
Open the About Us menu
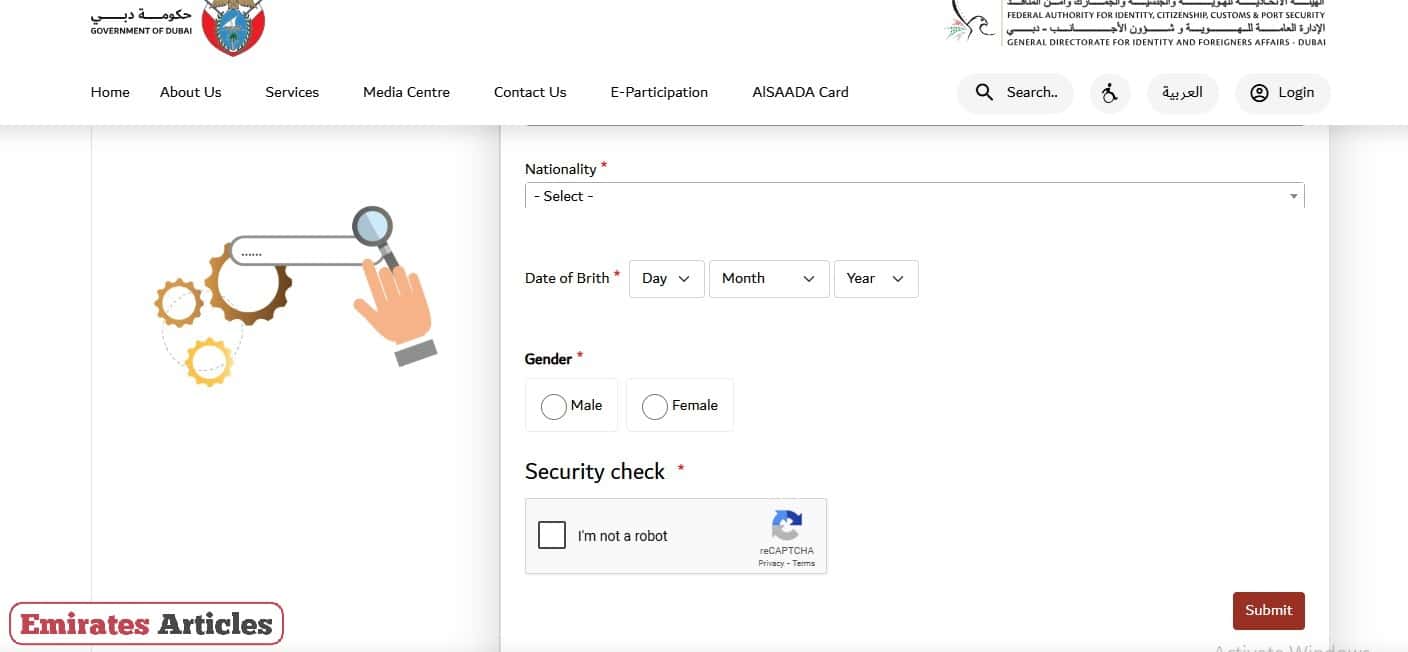190,92
